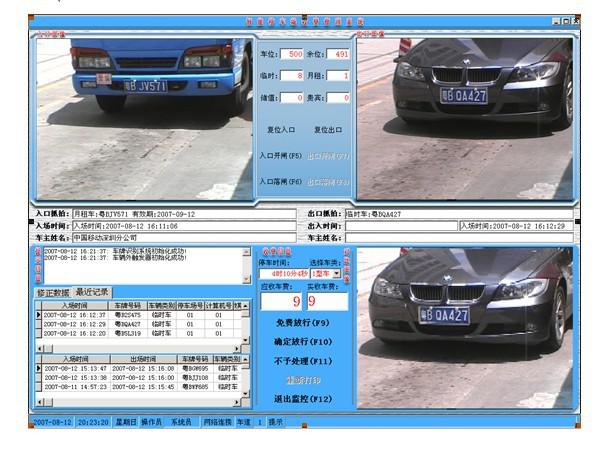
Task: Click the 车牌号码 column header in the entry table
Action: tap(127, 305)
